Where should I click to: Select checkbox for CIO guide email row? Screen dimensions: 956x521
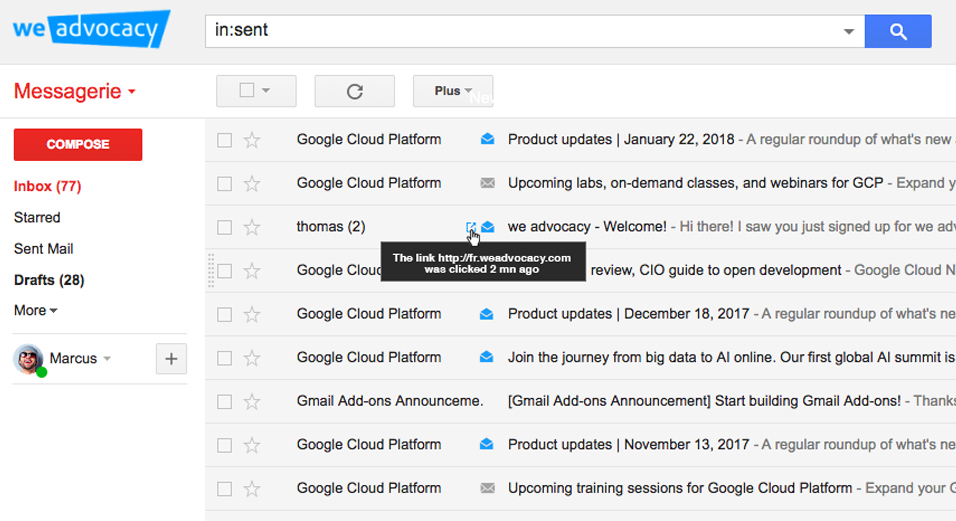(x=224, y=271)
